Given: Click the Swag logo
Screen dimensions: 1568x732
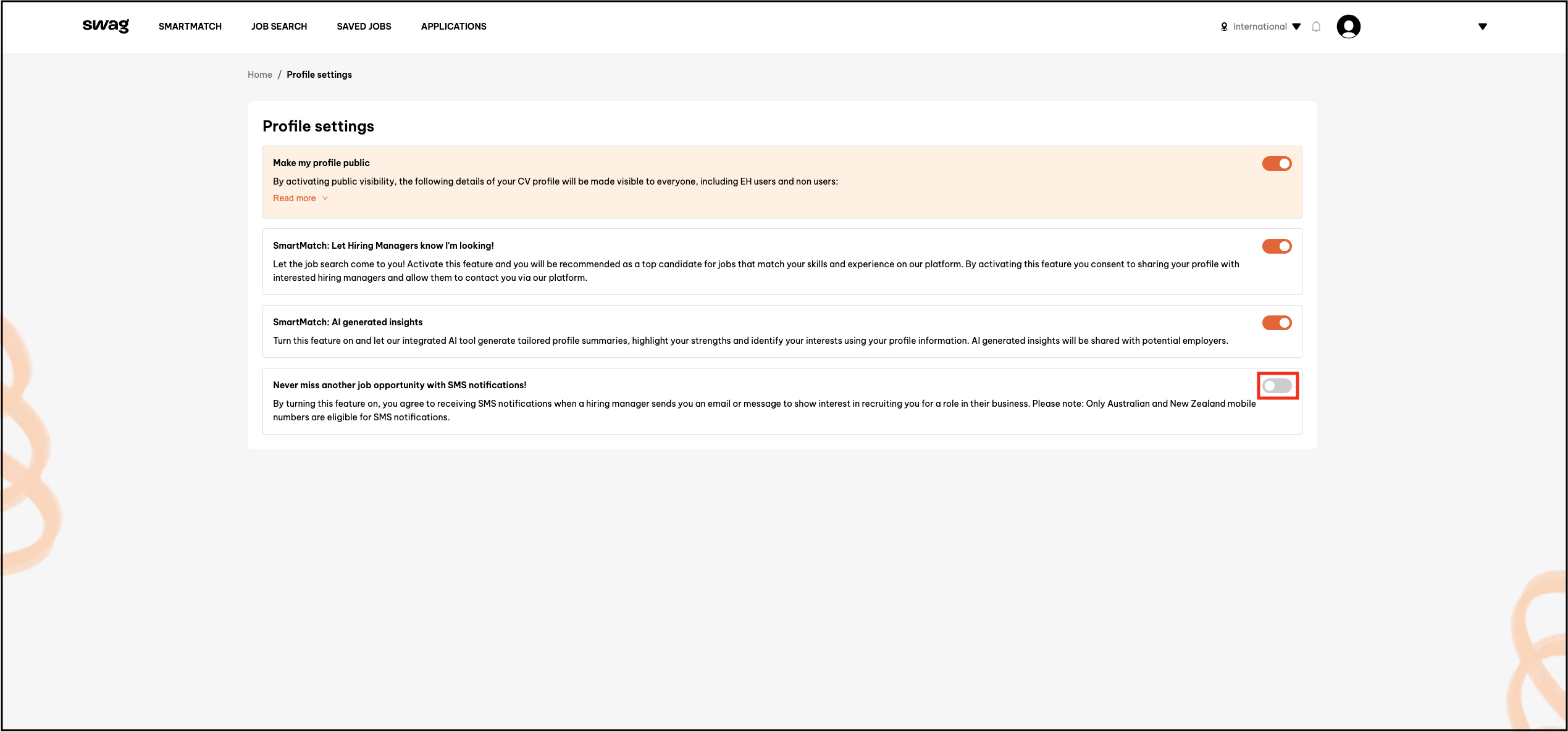Looking at the screenshot, I should [x=106, y=26].
